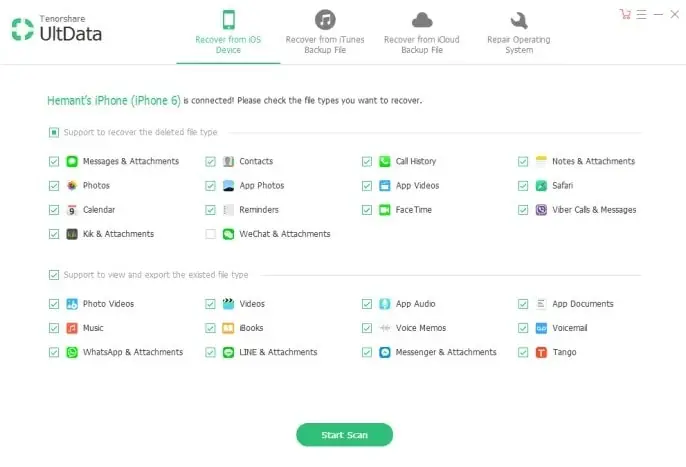
Task: Click the "LINE & Attachments" label text
Action: [x=278, y=352]
